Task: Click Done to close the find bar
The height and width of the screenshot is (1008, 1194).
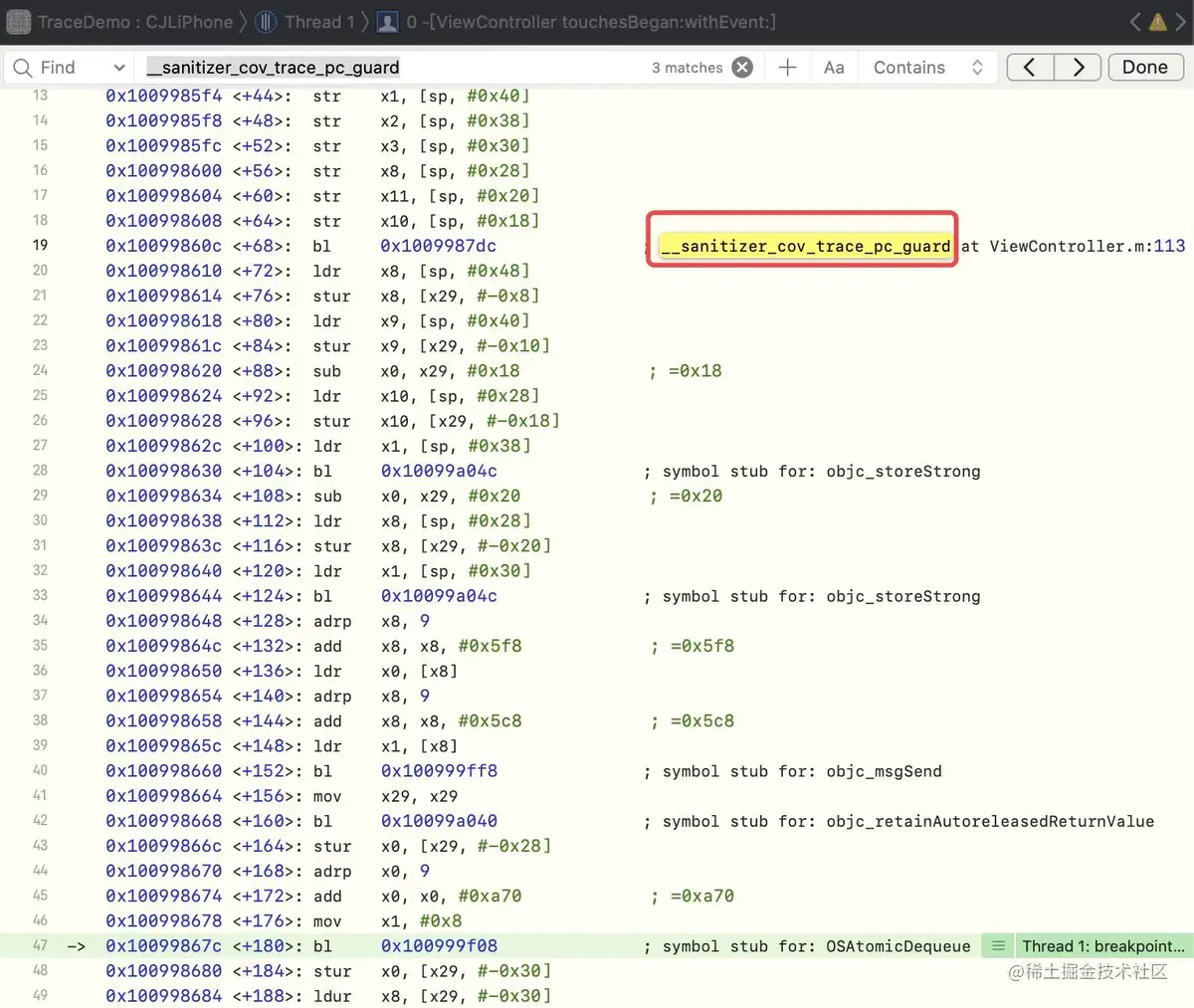Action: (x=1145, y=67)
